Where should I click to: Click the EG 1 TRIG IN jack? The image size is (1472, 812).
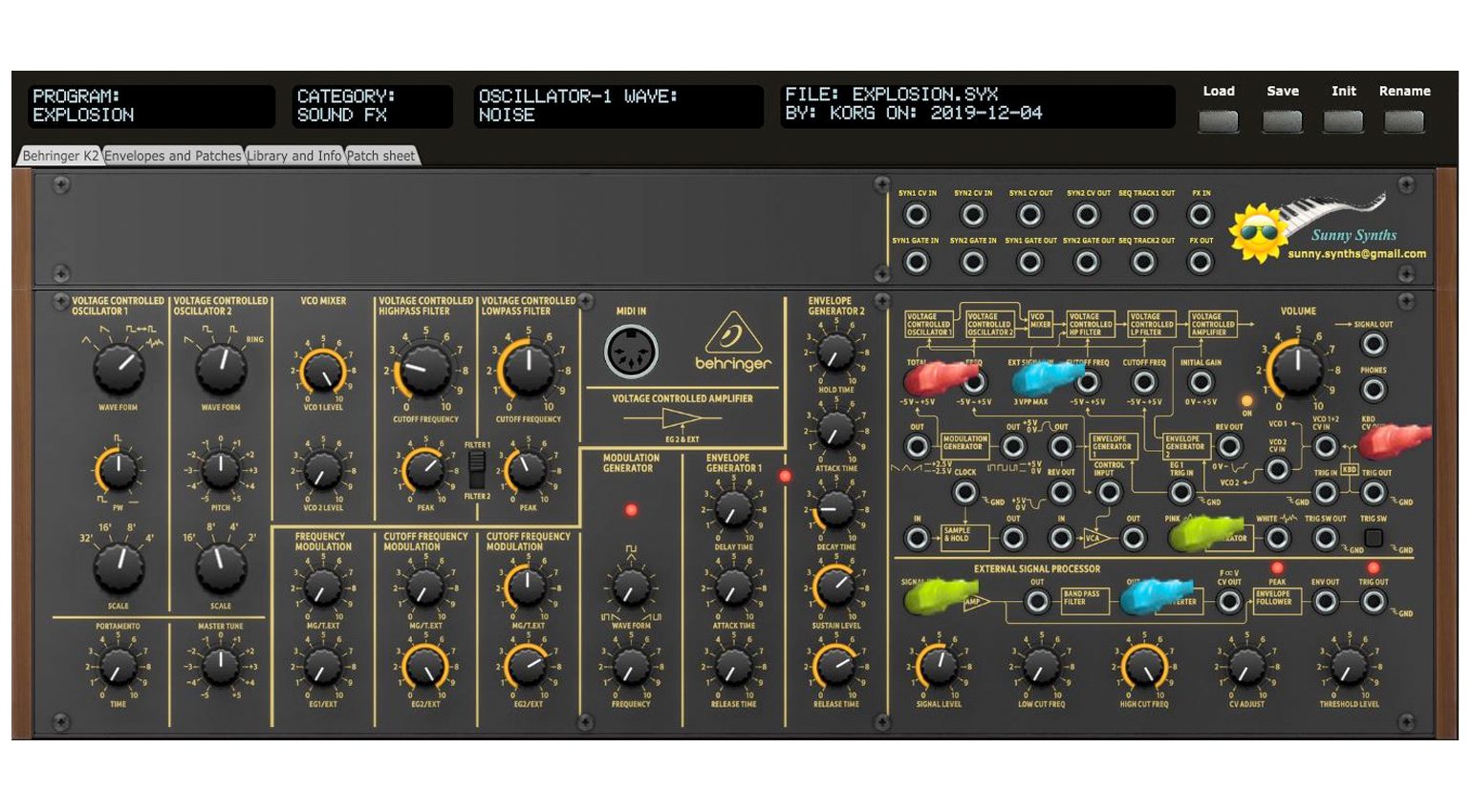pos(1181,493)
